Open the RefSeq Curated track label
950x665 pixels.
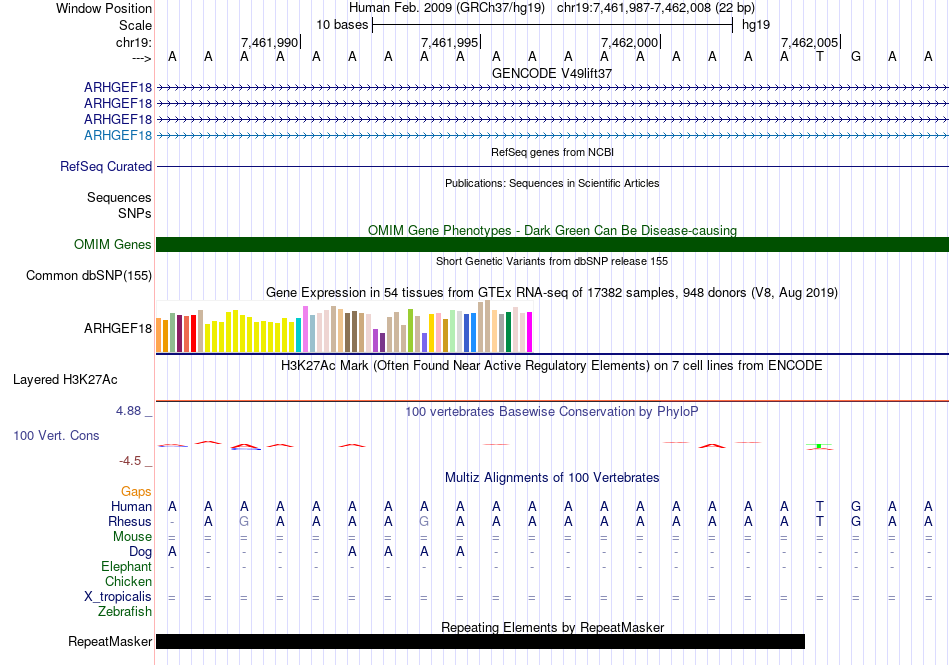point(106,167)
